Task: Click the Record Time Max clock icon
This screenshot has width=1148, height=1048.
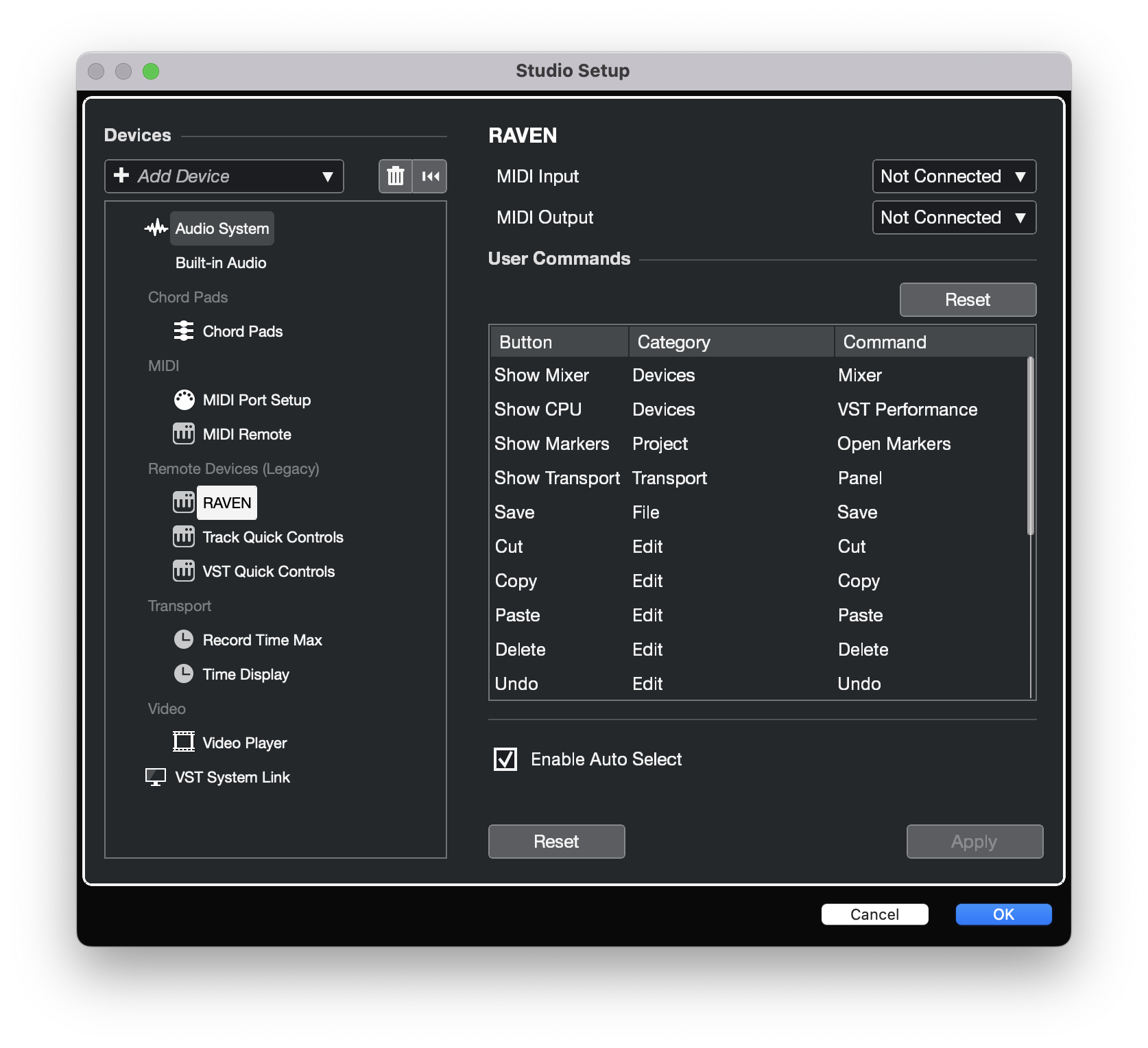Action: (x=184, y=640)
